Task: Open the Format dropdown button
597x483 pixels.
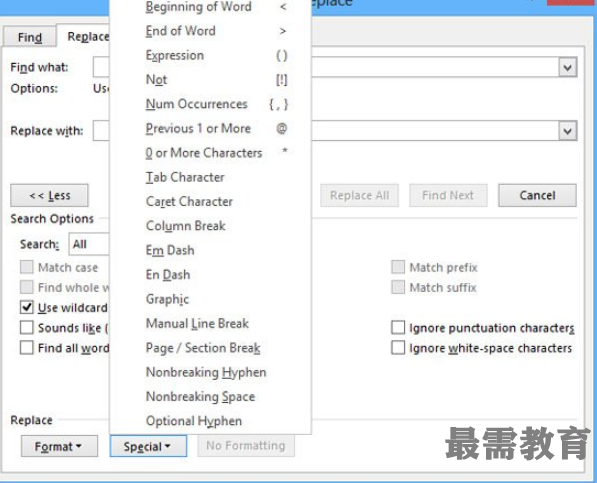Action: coord(59,446)
